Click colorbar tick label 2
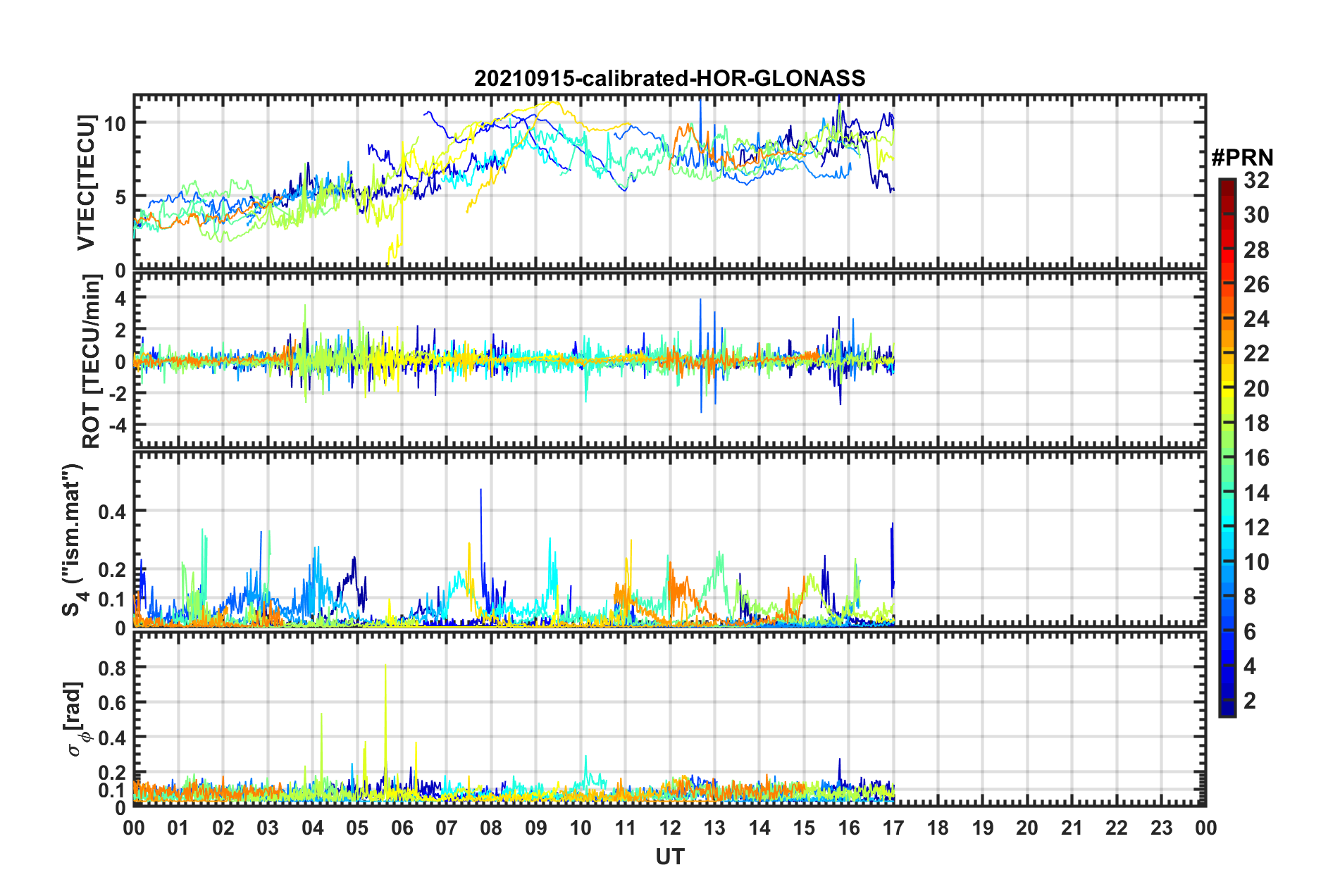1340x896 pixels. [x=1250, y=700]
